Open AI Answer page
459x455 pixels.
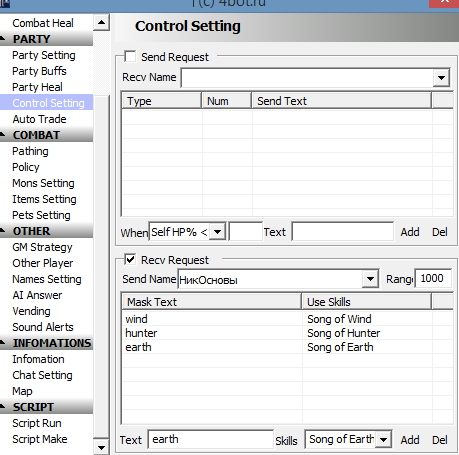tap(37, 295)
